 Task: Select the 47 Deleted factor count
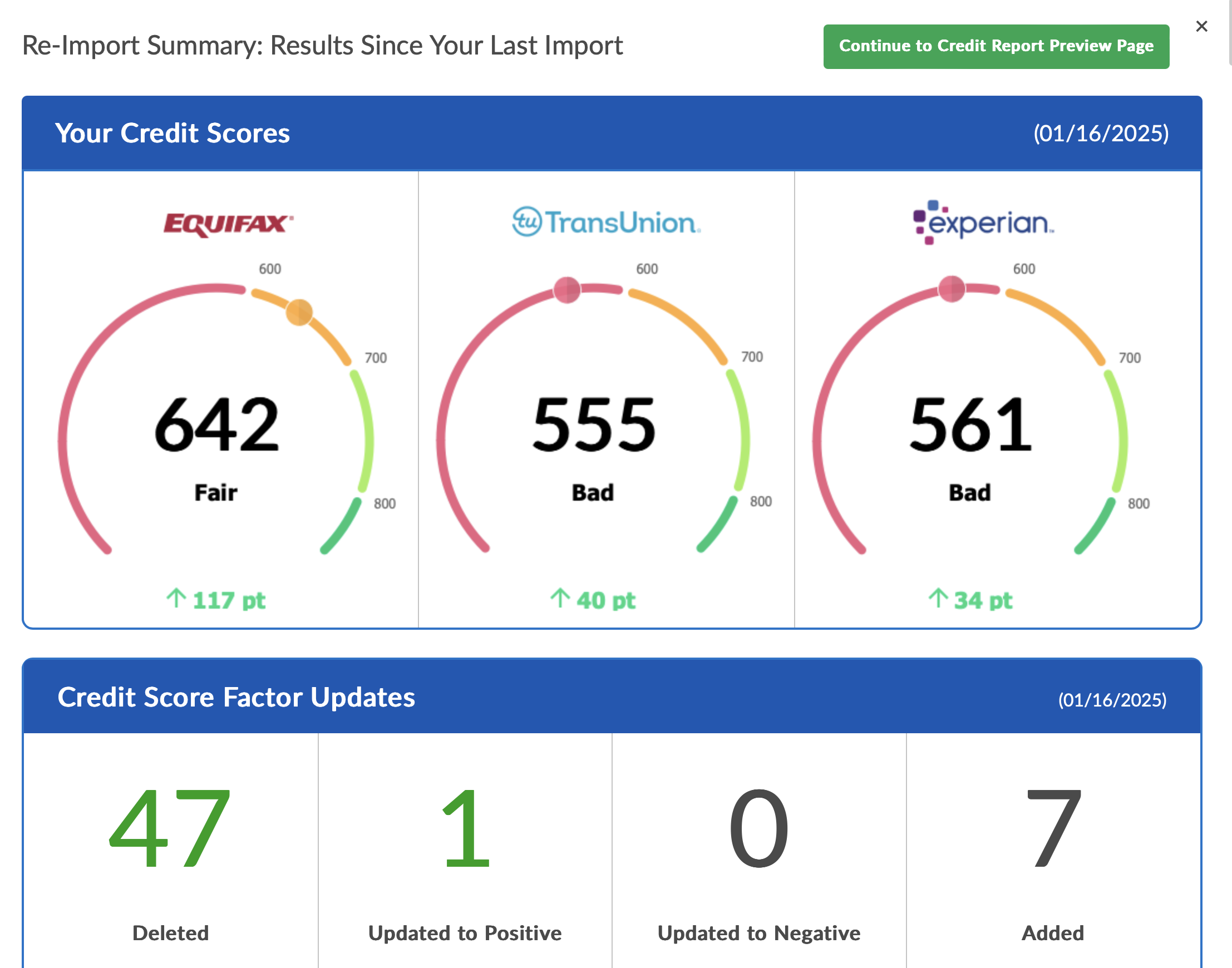pos(170,828)
